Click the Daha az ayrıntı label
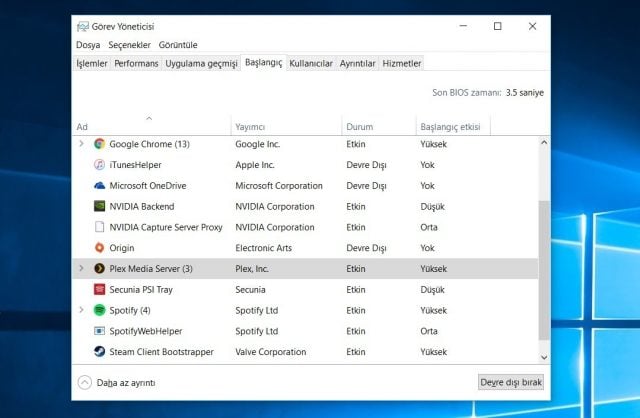Image resolution: width=640 pixels, height=418 pixels. tap(126, 383)
